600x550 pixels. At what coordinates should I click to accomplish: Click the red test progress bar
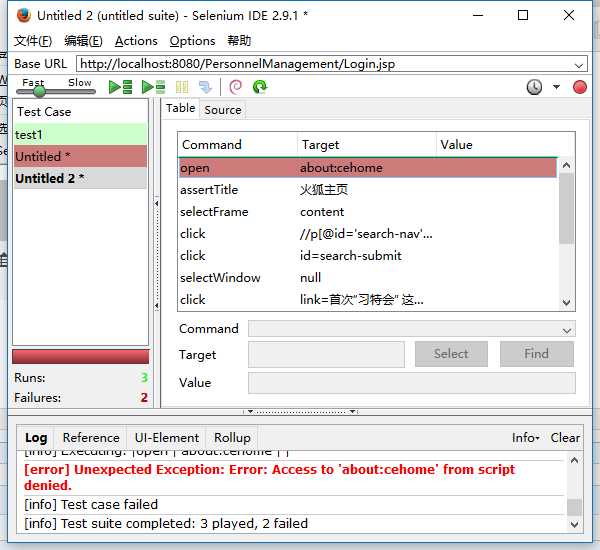80,356
